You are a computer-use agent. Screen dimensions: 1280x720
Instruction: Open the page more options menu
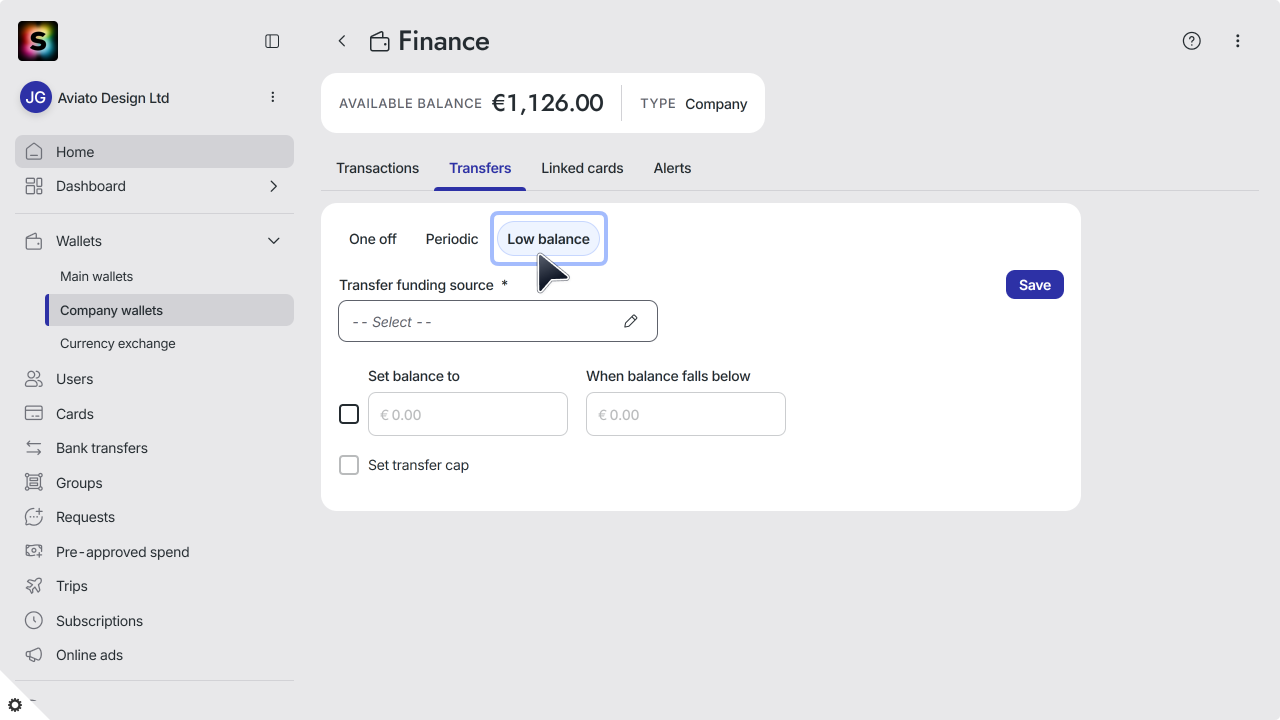(1238, 41)
